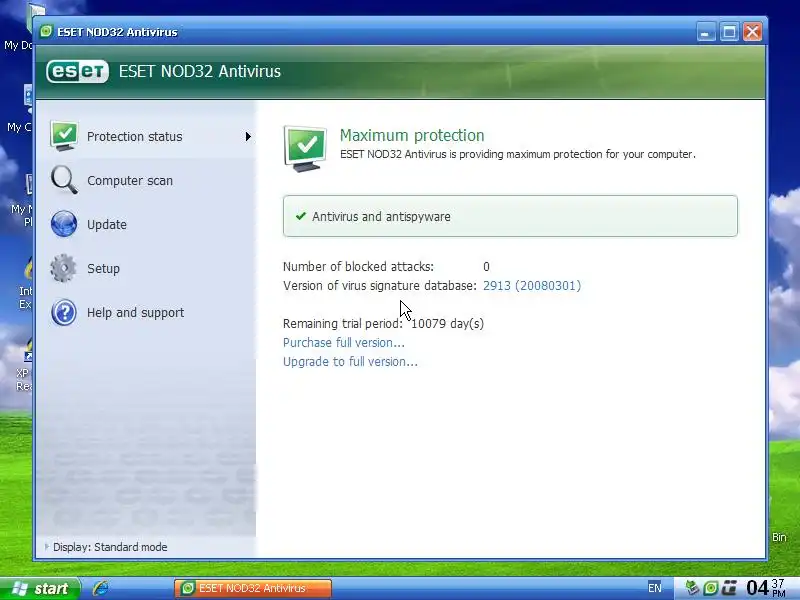This screenshot has height=600, width=800.
Task: Click the EN language indicator in taskbar
Action: 655,588
